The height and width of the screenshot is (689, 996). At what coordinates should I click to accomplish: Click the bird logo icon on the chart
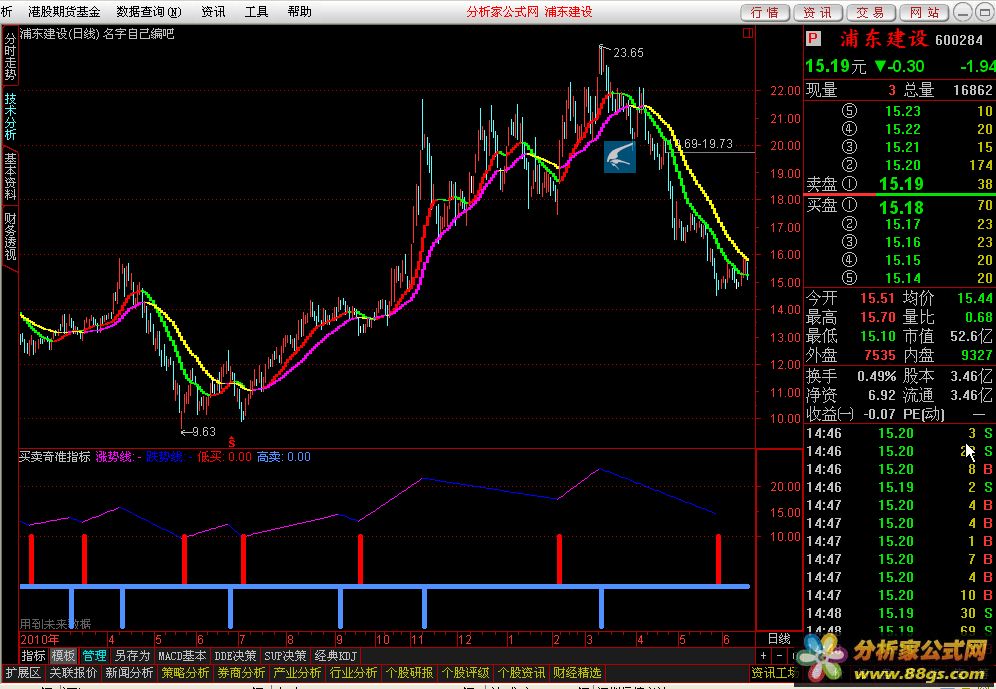tap(619, 157)
